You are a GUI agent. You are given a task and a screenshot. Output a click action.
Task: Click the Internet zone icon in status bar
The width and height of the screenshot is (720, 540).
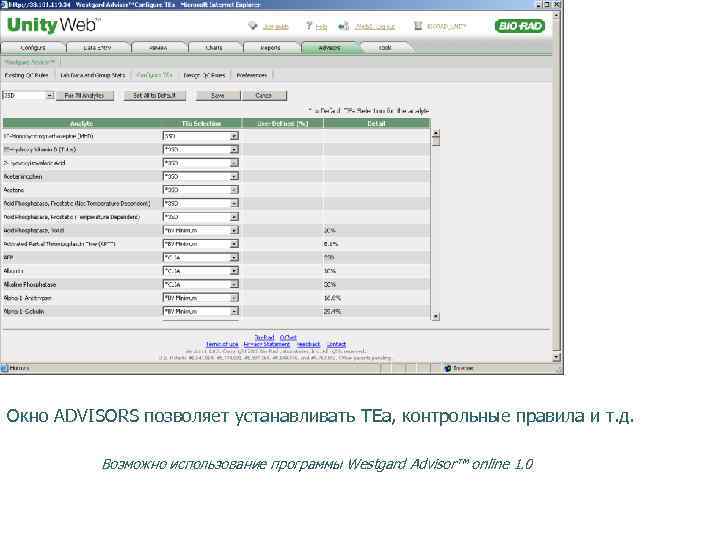click(x=447, y=368)
